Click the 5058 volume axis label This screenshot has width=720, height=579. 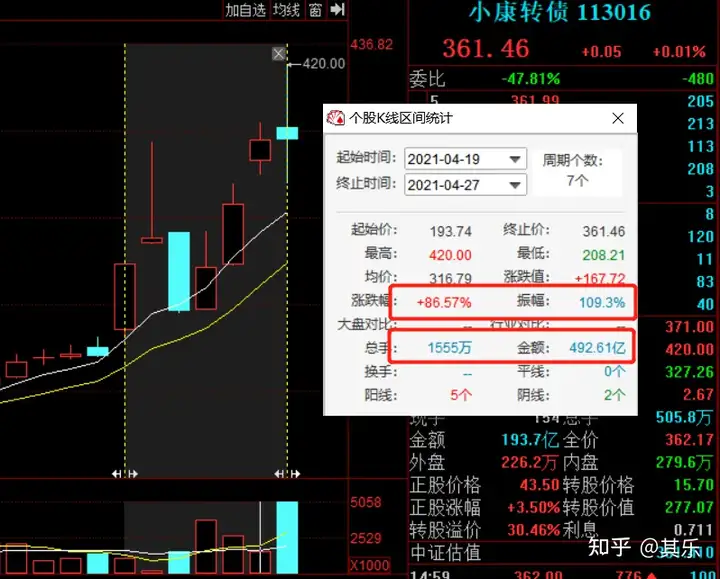[x=366, y=502]
